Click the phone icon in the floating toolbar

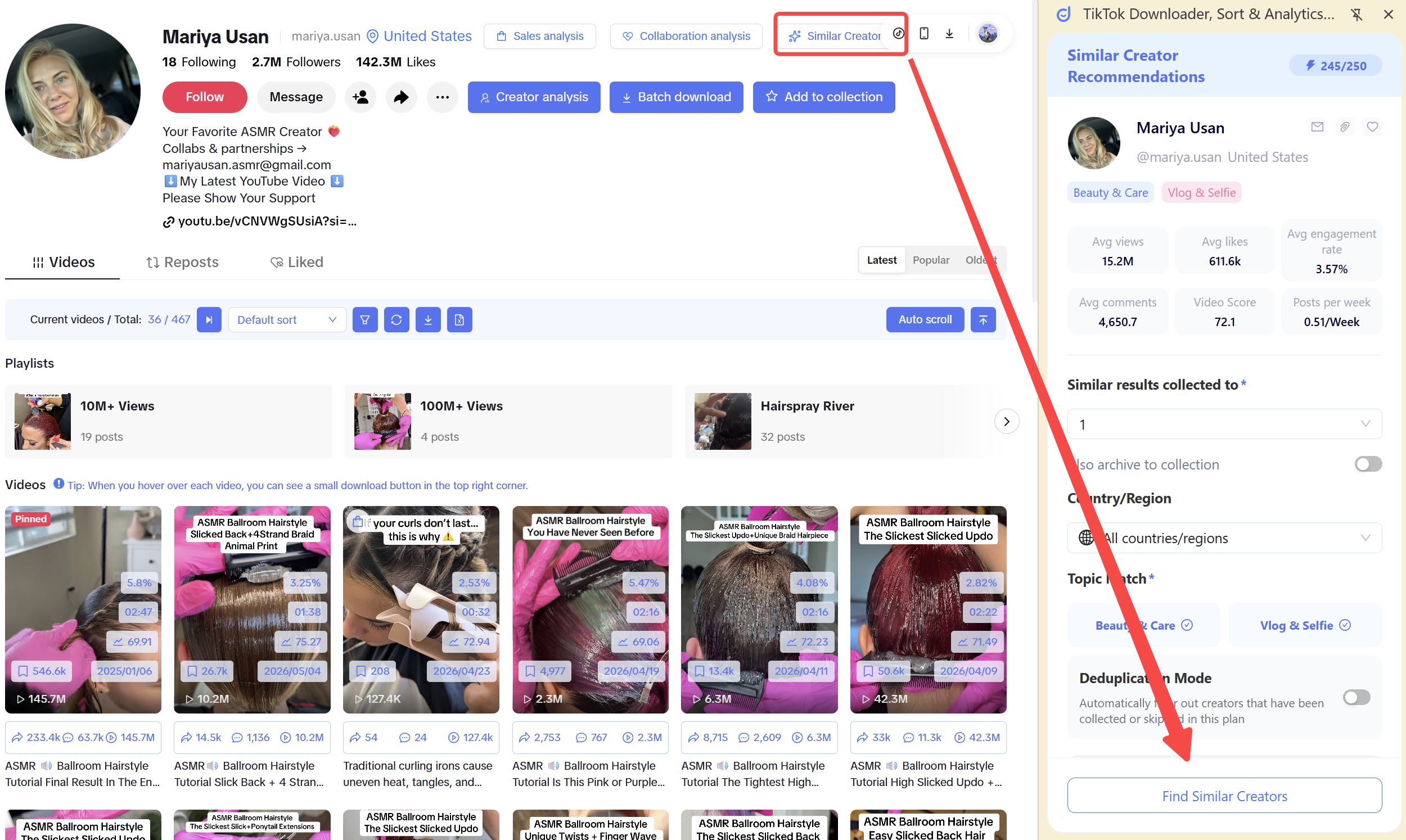coord(924,33)
